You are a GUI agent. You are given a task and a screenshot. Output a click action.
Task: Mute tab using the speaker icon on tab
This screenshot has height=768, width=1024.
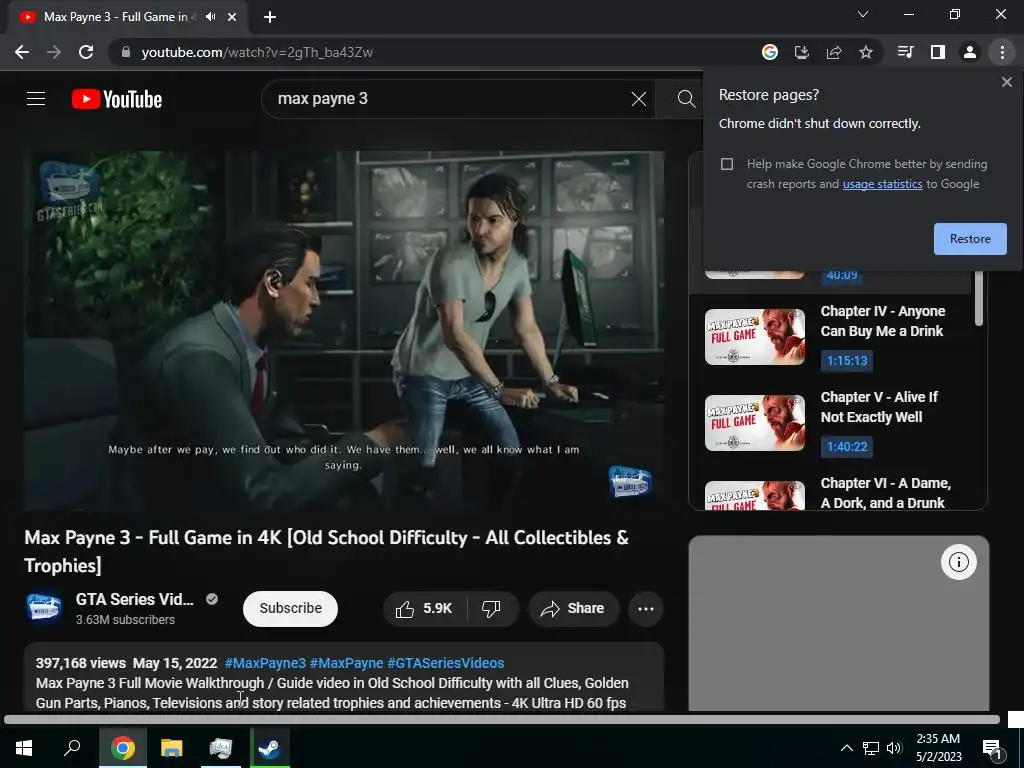point(210,17)
